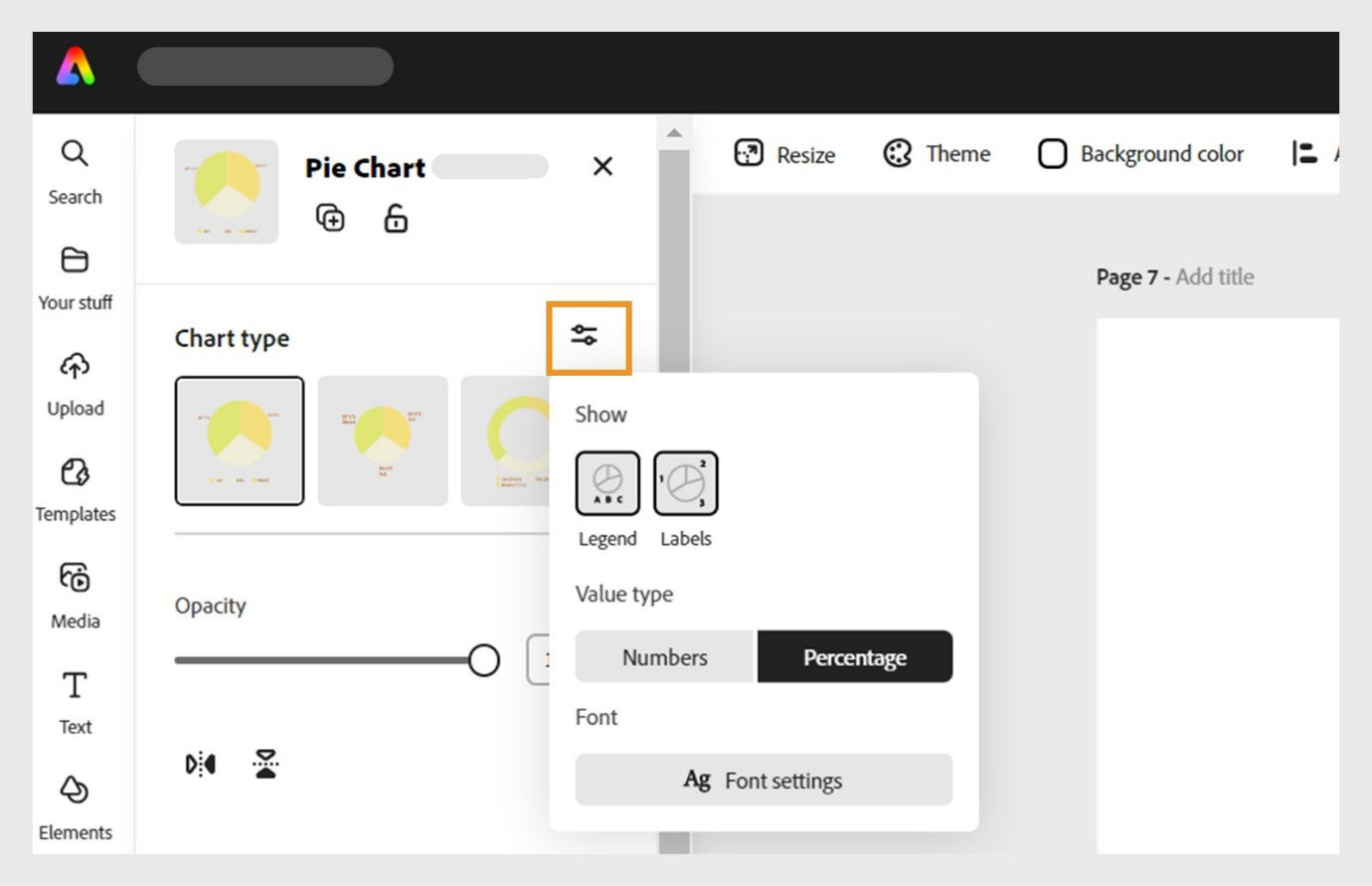This screenshot has width=1372, height=886.
Task: Toggle the Legend display option
Action: pos(607,483)
